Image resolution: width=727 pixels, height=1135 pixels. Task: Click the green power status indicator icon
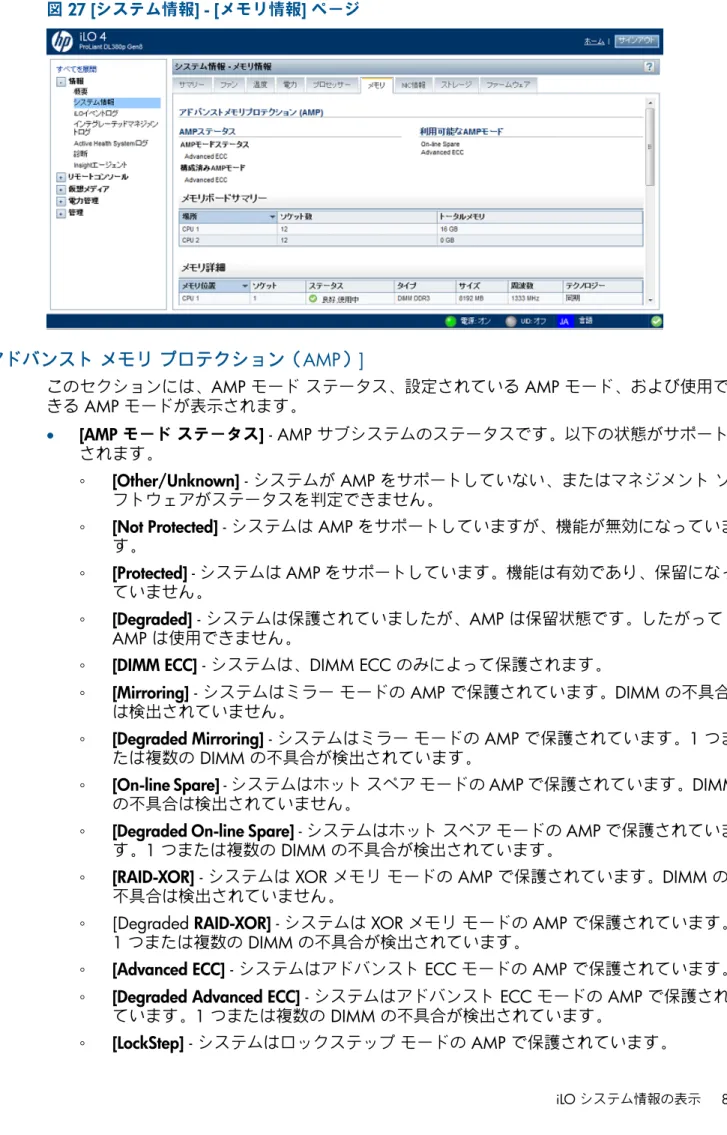click(x=450, y=321)
